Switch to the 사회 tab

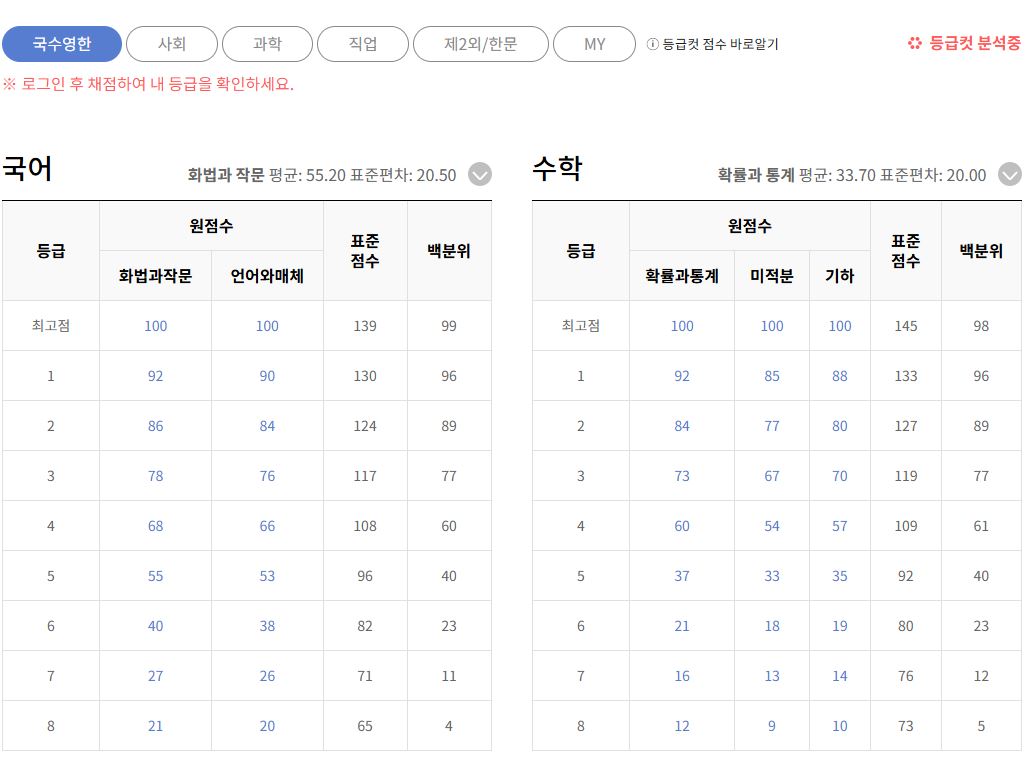pyautogui.click(x=172, y=44)
